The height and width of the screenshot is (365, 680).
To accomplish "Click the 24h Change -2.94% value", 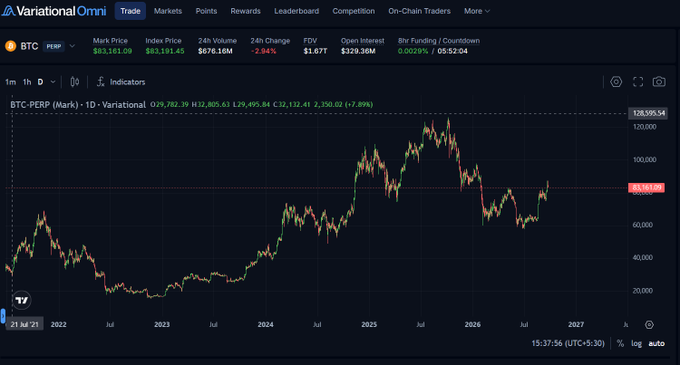I will (263, 51).
